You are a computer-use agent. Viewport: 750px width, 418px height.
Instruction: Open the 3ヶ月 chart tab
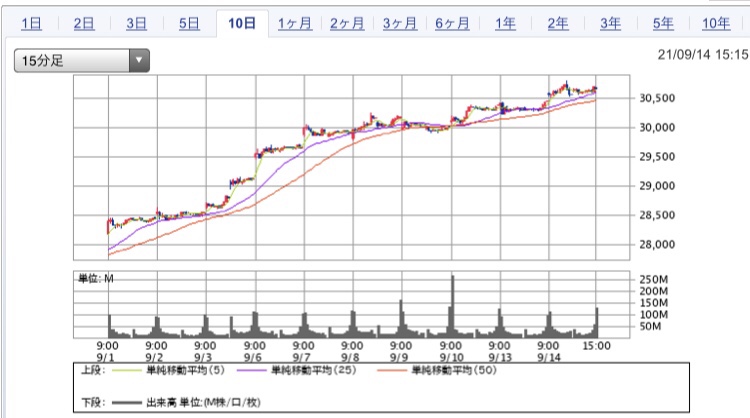pyautogui.click(x=400, y=23)
